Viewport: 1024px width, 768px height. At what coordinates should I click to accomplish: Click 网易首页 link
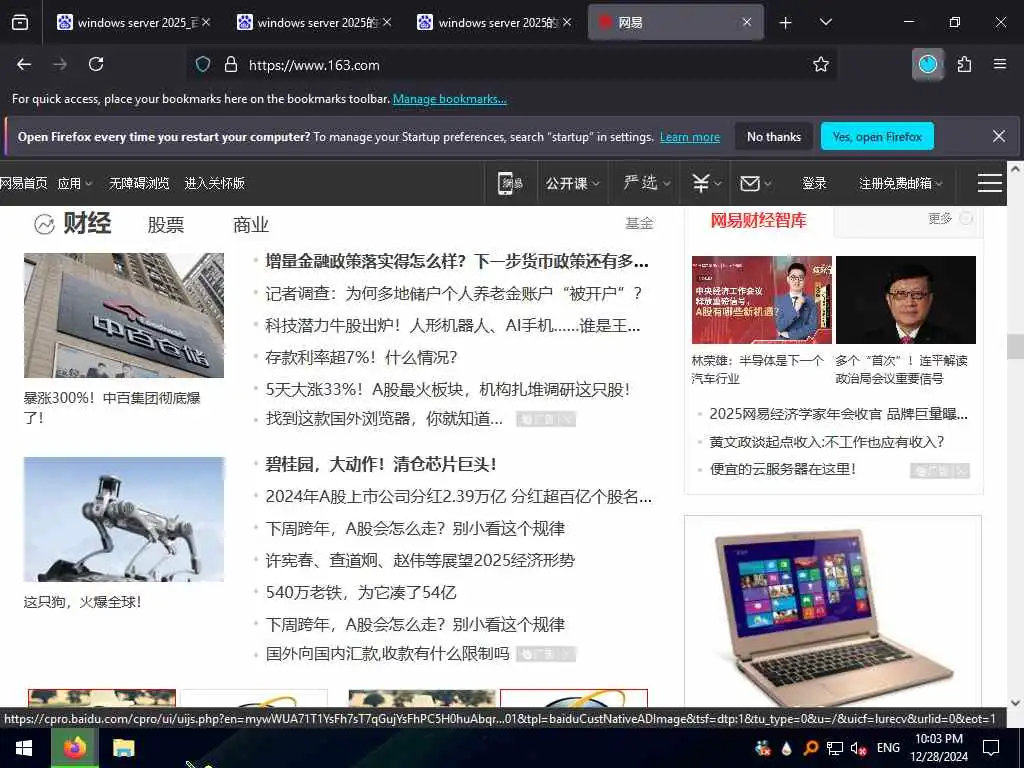[x=24, y=184]
